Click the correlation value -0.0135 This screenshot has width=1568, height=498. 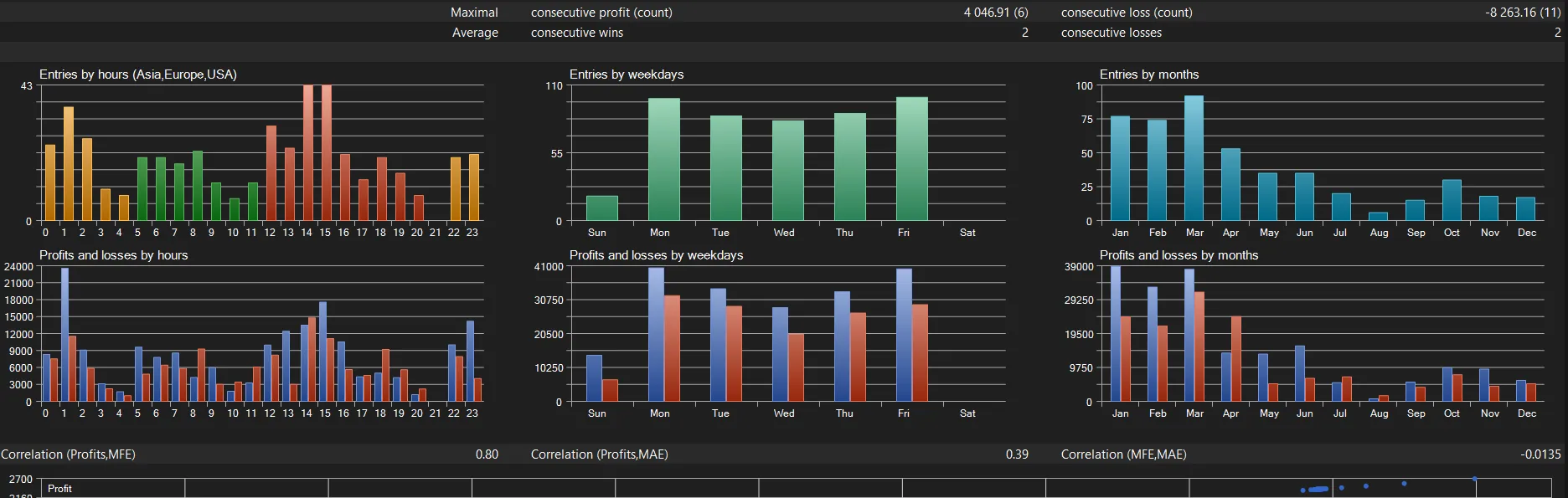click(x=1540, y=454)
